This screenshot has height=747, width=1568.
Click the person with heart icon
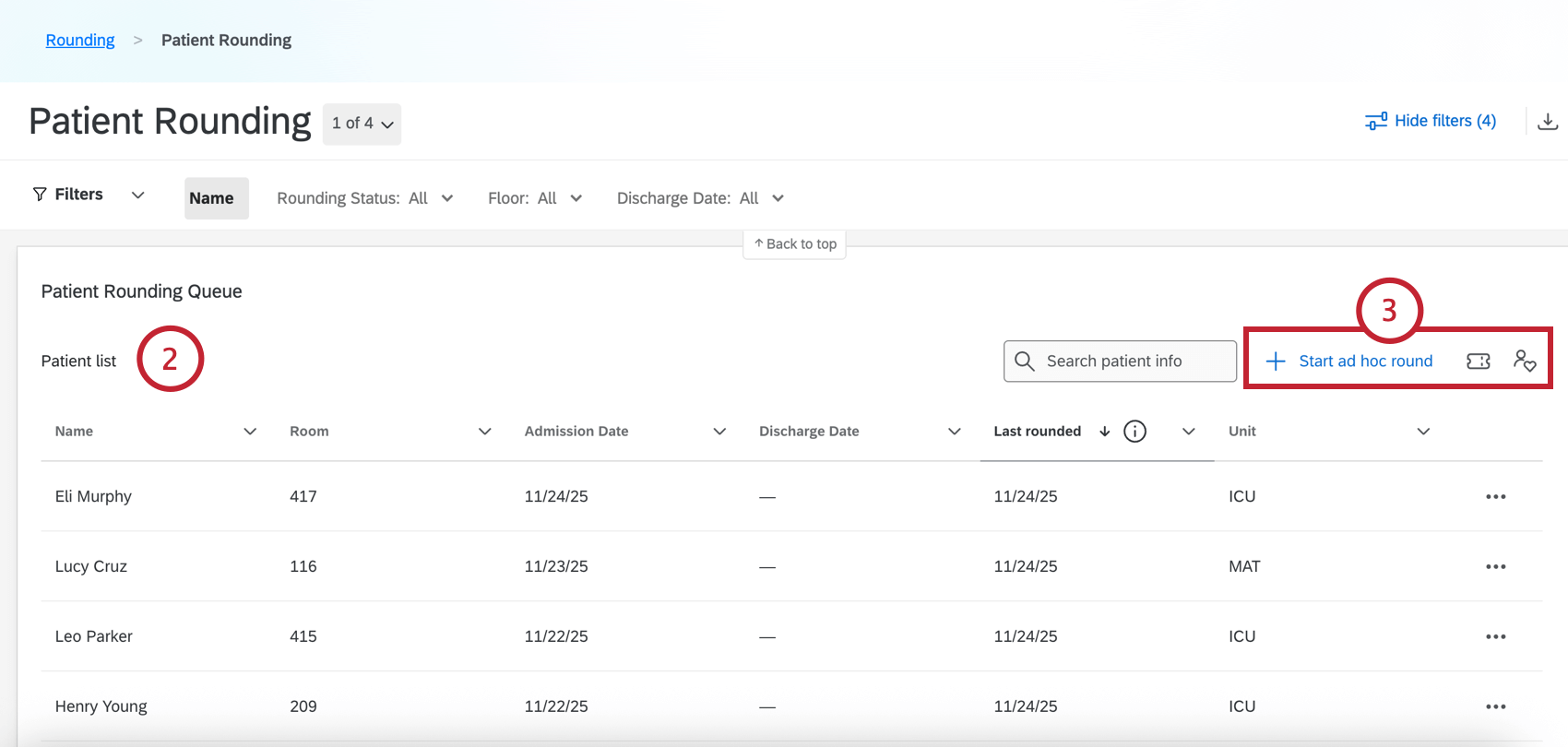[x=1524, y=362]
